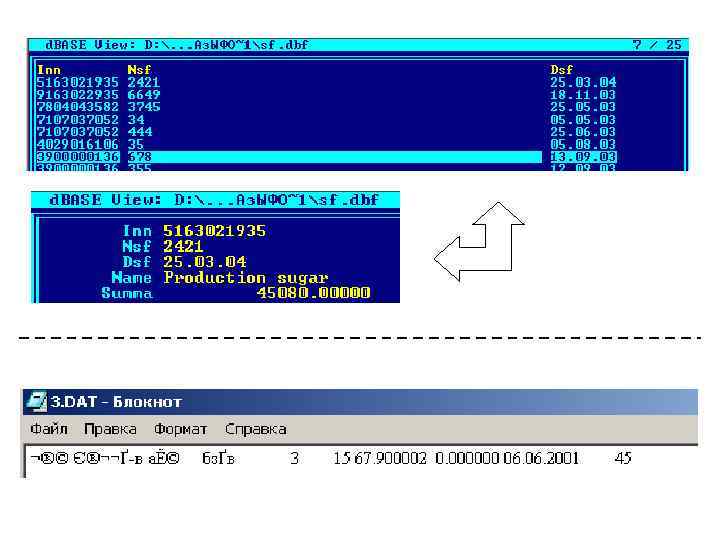This screenshot has width=720, height=540.
Task: Click the date 06.06.2001 in Notepad
Action: click(541, 458)
